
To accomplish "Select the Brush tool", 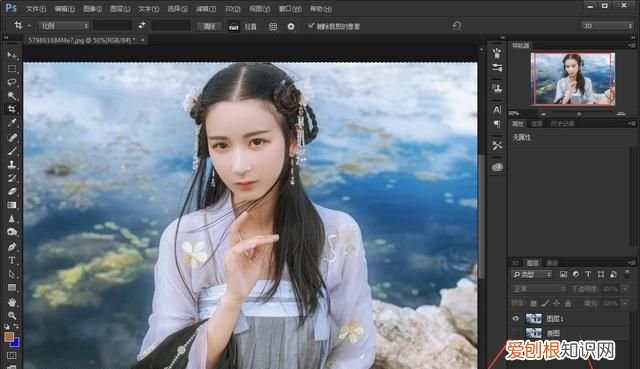I will click(x=12, y=151).
